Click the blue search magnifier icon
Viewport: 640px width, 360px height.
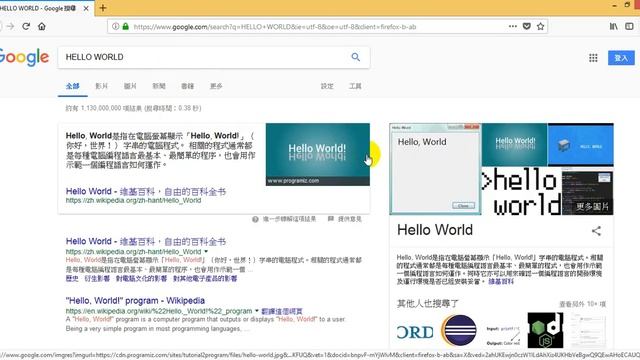pos(356,57)
